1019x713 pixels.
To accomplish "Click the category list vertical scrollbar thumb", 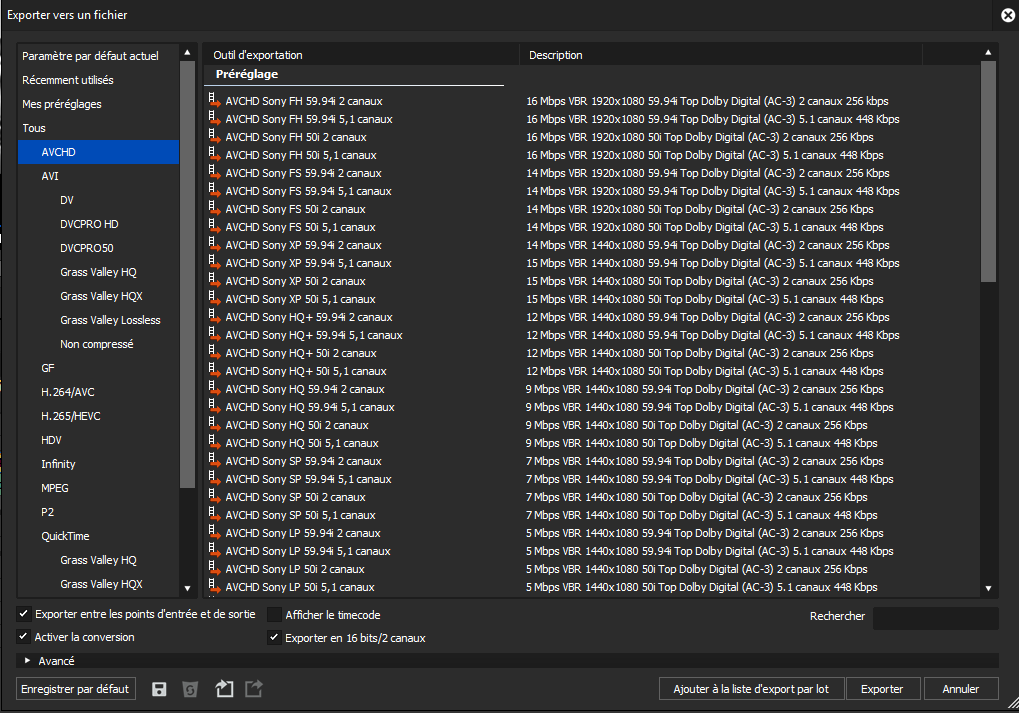I will [187, 274].
